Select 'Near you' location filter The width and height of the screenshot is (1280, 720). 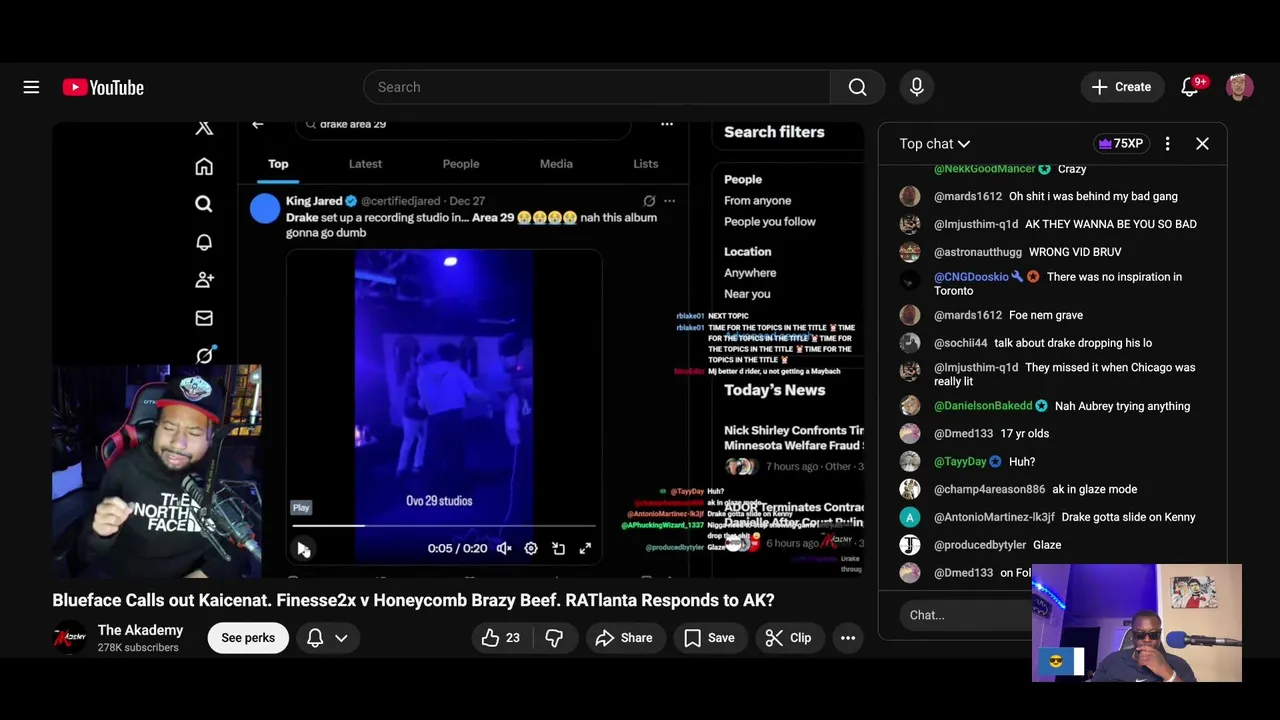tap(747, 294)
